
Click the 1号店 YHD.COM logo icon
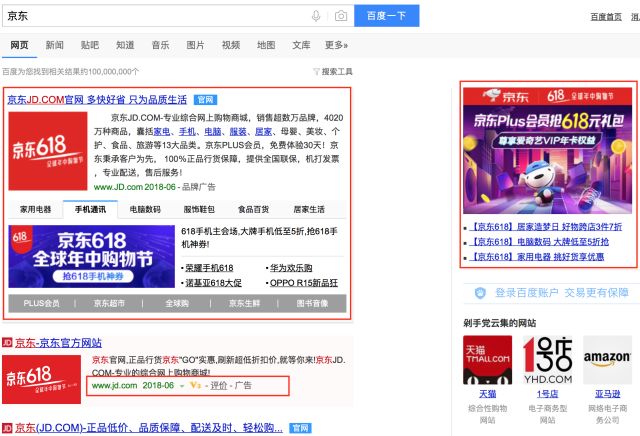(547, 360)
